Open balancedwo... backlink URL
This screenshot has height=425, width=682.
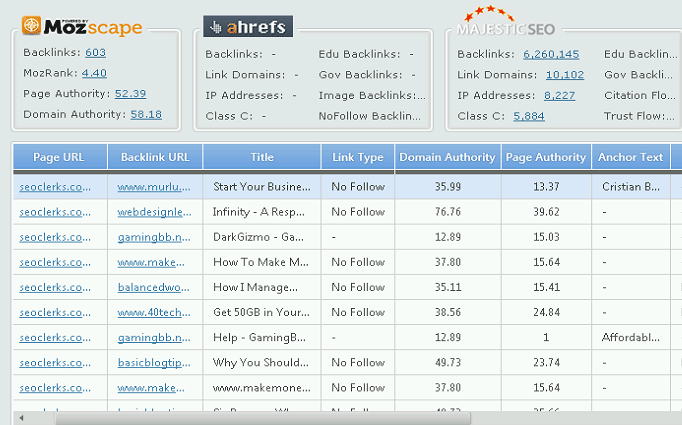click(154, 288)
